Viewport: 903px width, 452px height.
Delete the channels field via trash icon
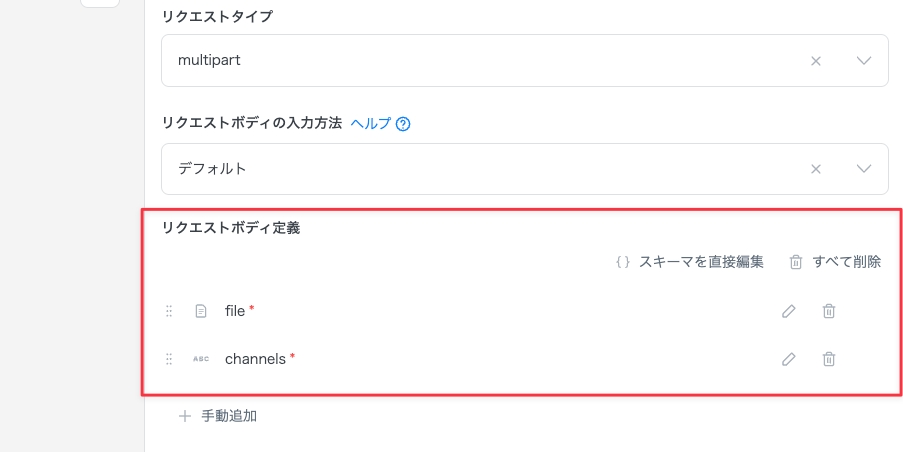click(x=829, y=359)
